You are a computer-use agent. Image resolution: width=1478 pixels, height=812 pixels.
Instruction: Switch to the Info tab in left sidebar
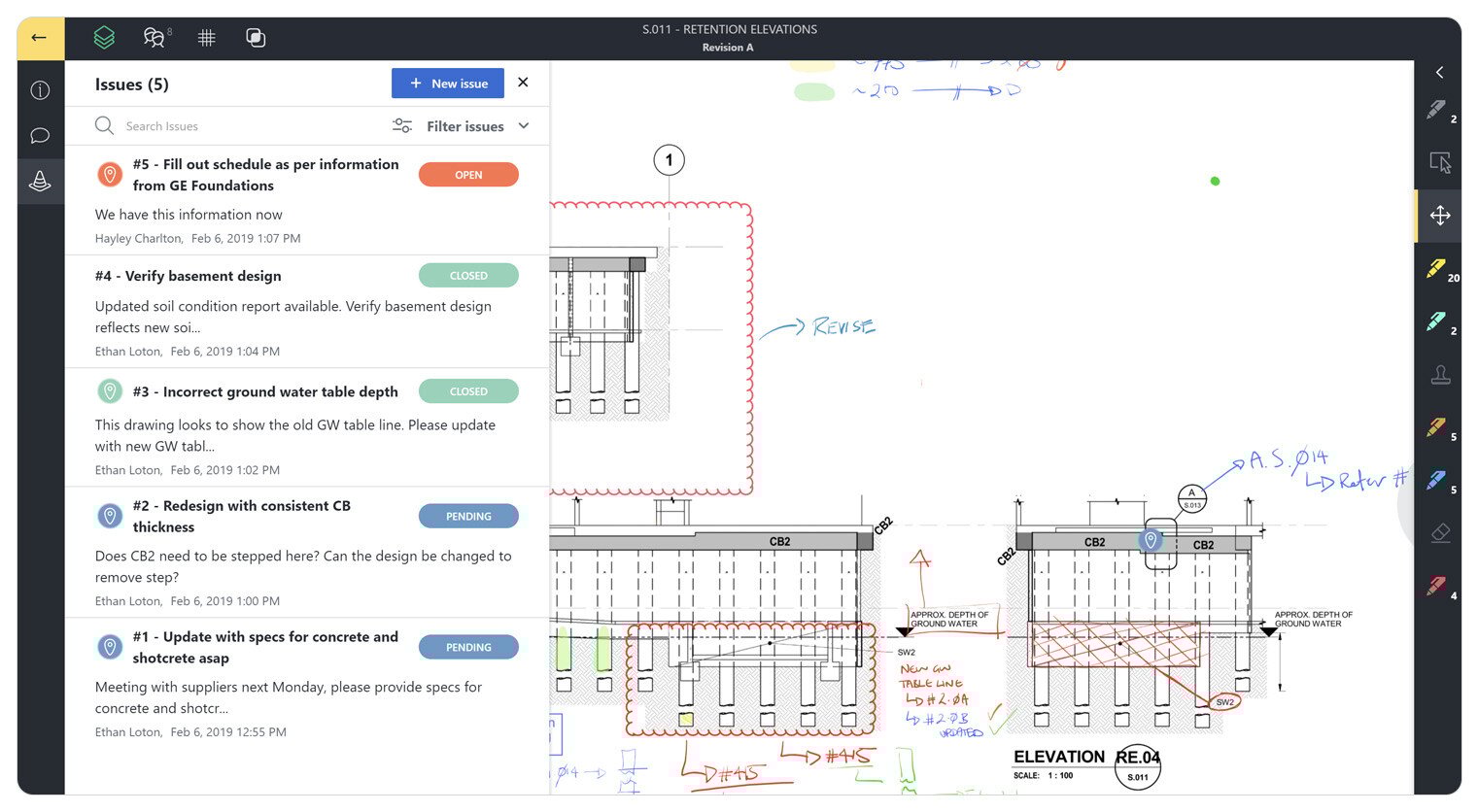point(40,89)
